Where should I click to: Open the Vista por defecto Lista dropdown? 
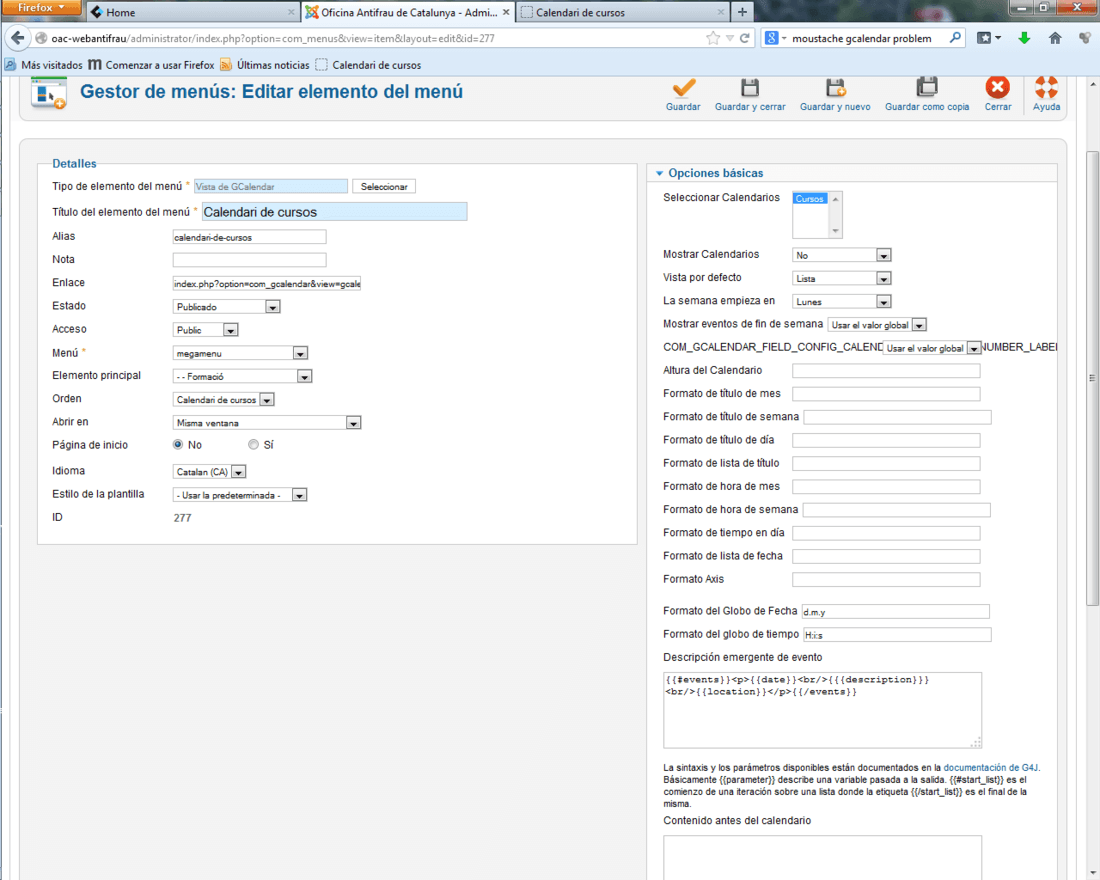pos(842,278)
